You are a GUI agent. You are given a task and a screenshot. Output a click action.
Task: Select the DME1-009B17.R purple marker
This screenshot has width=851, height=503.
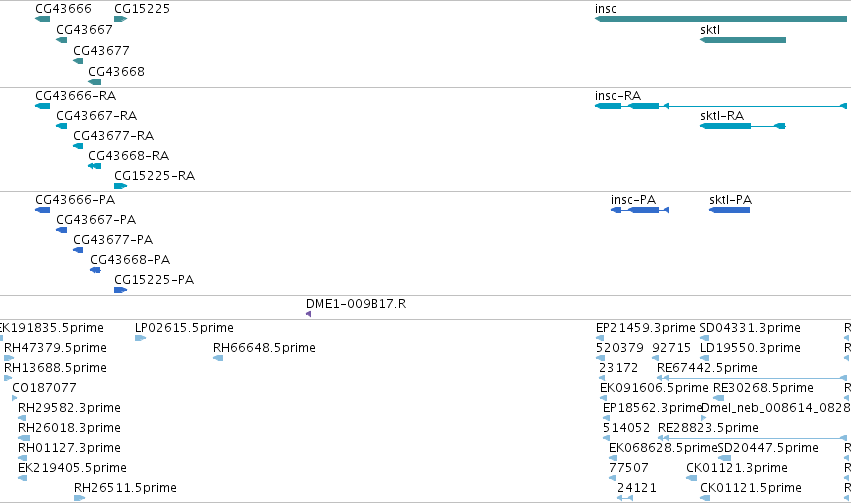[308, 314]
